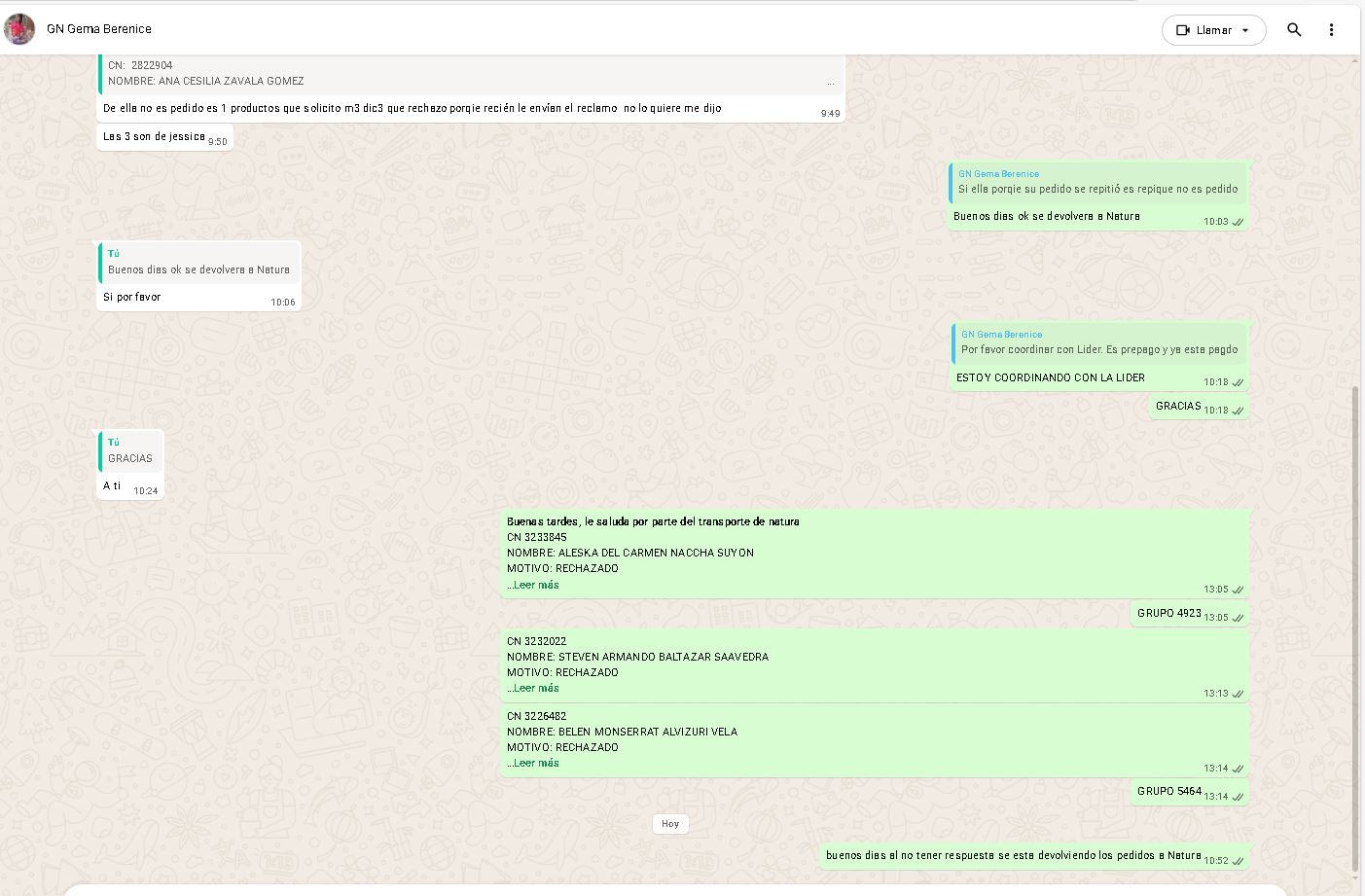The width and height of the screenshot is (1365, 896).
Task: Jump to quoted 'Si ella porqie su pedido' message
Action: coord(1096,182)
